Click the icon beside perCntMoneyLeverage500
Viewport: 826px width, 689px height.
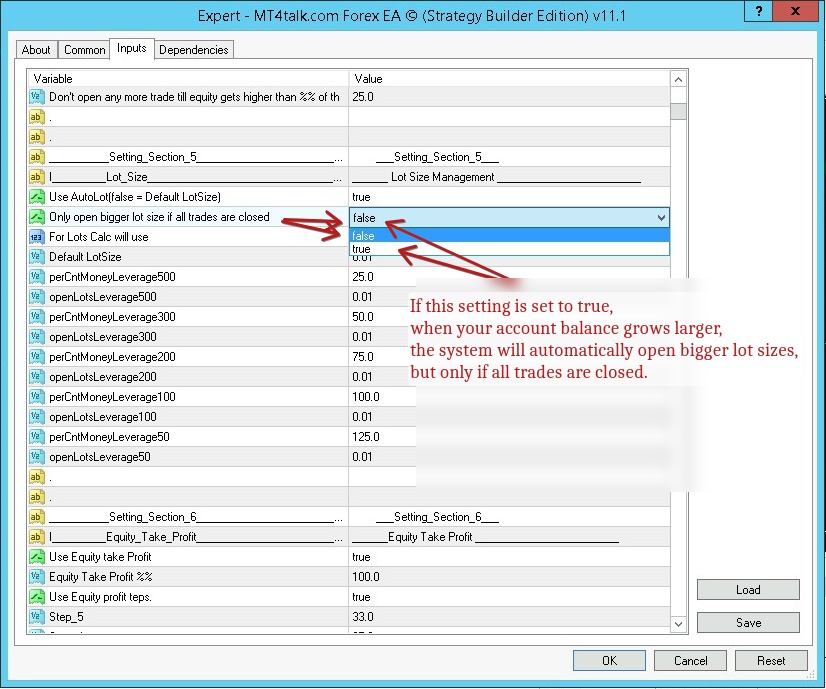point(36,277)
